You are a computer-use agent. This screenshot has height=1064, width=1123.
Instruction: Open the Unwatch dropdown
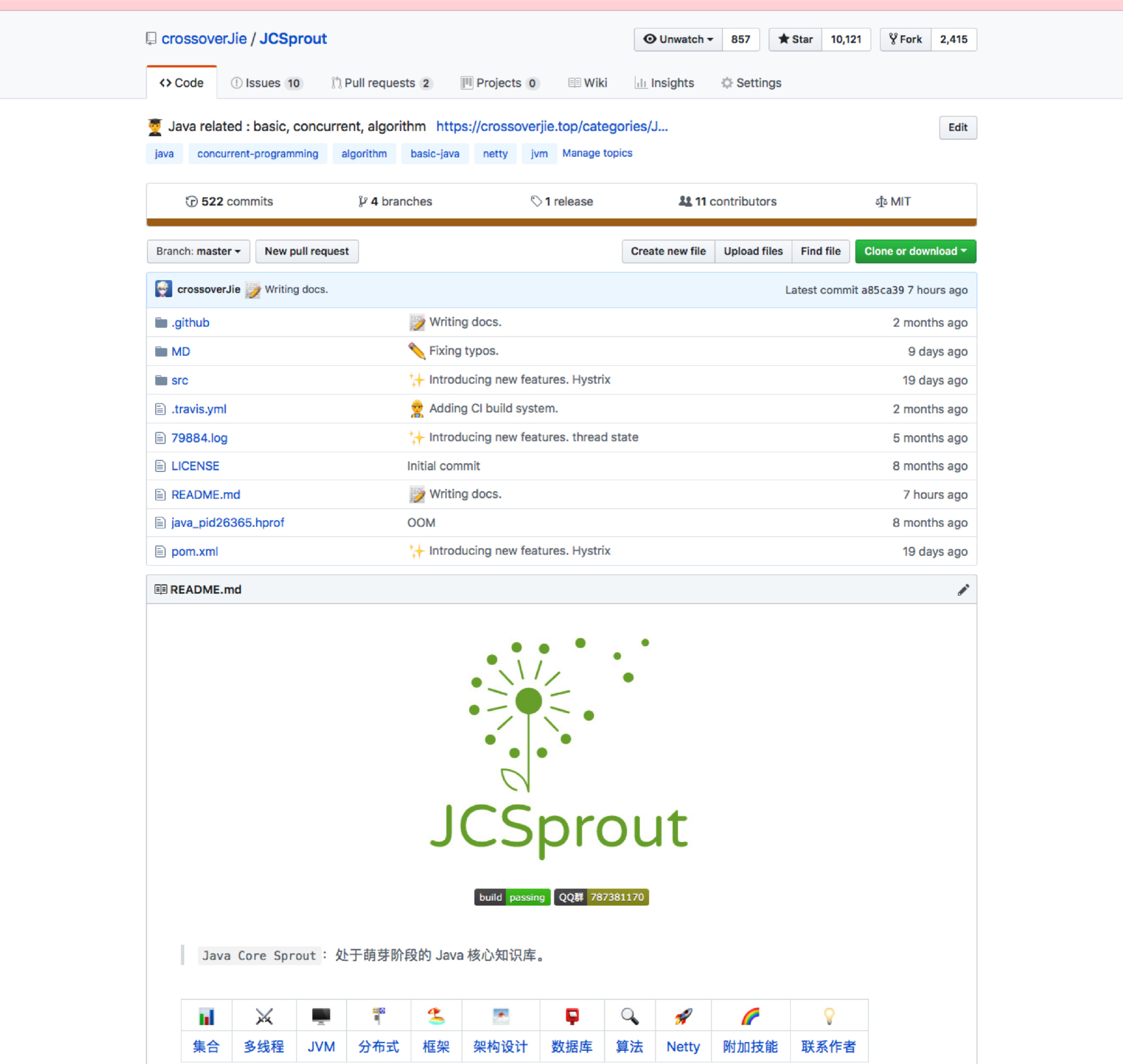click(678, 39)
